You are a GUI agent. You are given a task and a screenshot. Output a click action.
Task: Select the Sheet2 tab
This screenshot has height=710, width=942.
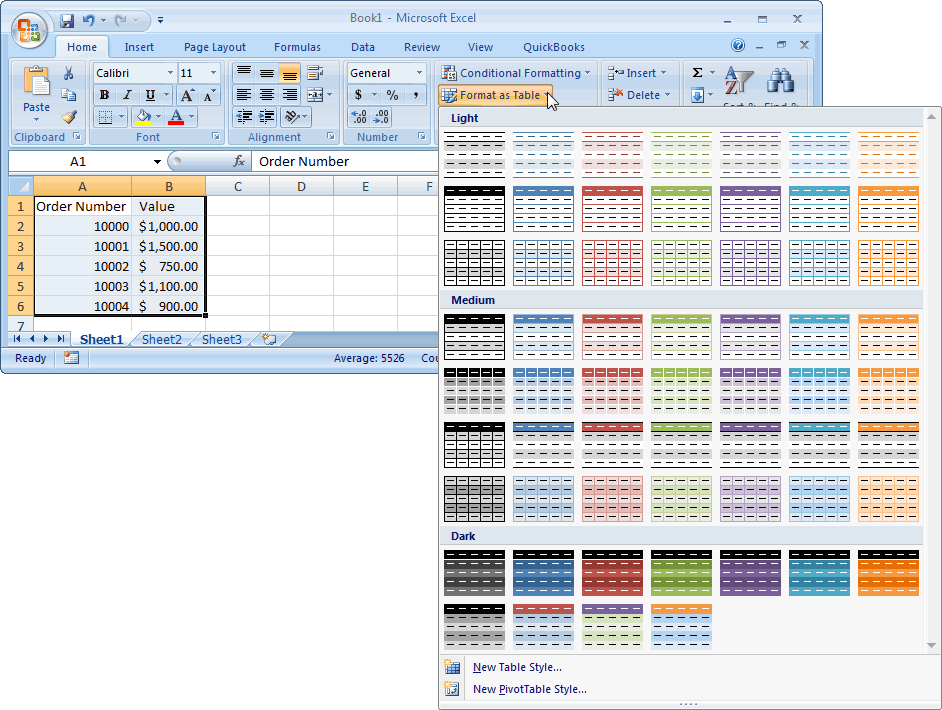[x=161, y=339]
